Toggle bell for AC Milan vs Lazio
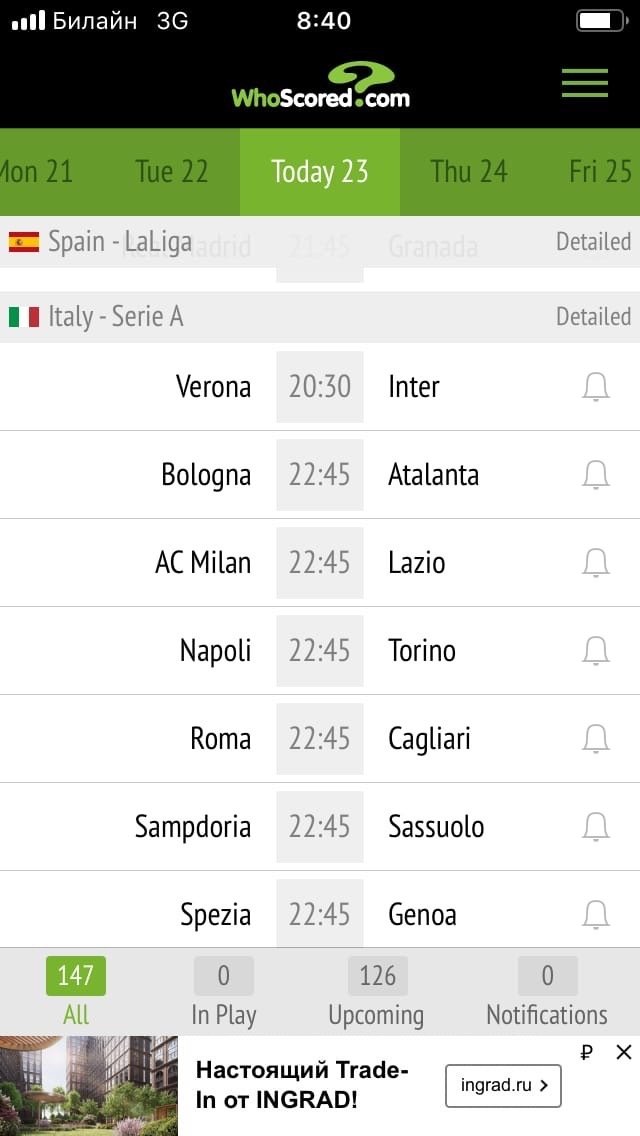 point(596,563)
